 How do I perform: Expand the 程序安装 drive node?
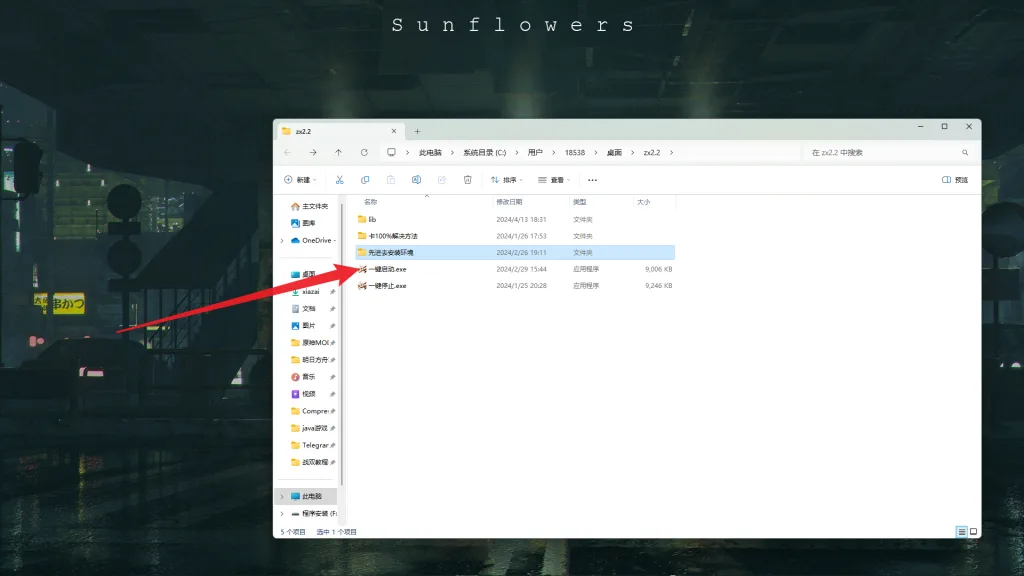282,514
